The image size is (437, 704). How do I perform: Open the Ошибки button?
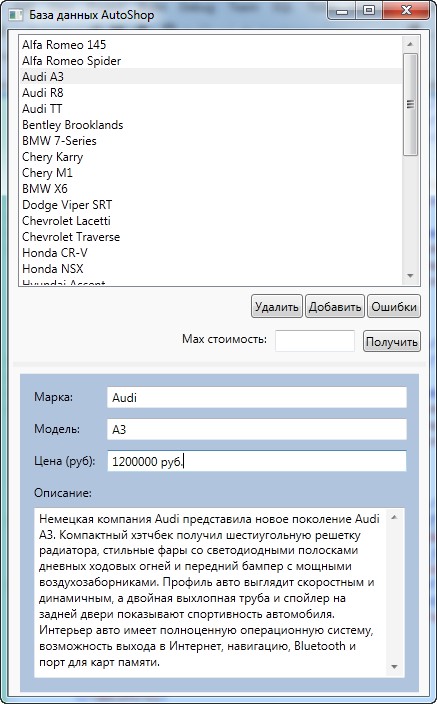click(x=394, y=307)
